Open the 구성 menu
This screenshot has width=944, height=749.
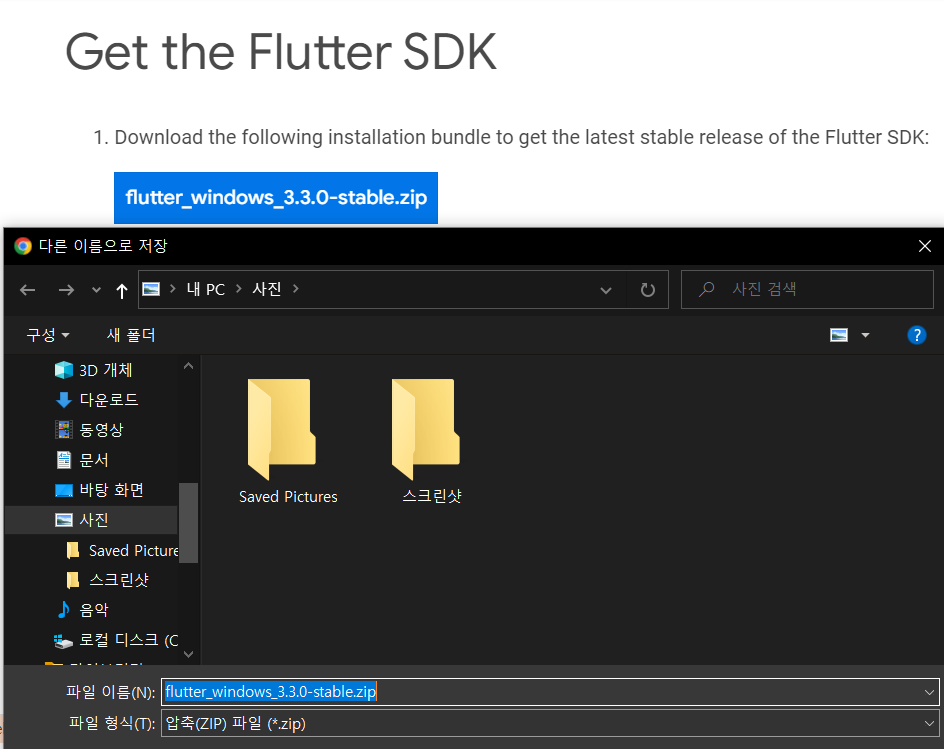48,335
